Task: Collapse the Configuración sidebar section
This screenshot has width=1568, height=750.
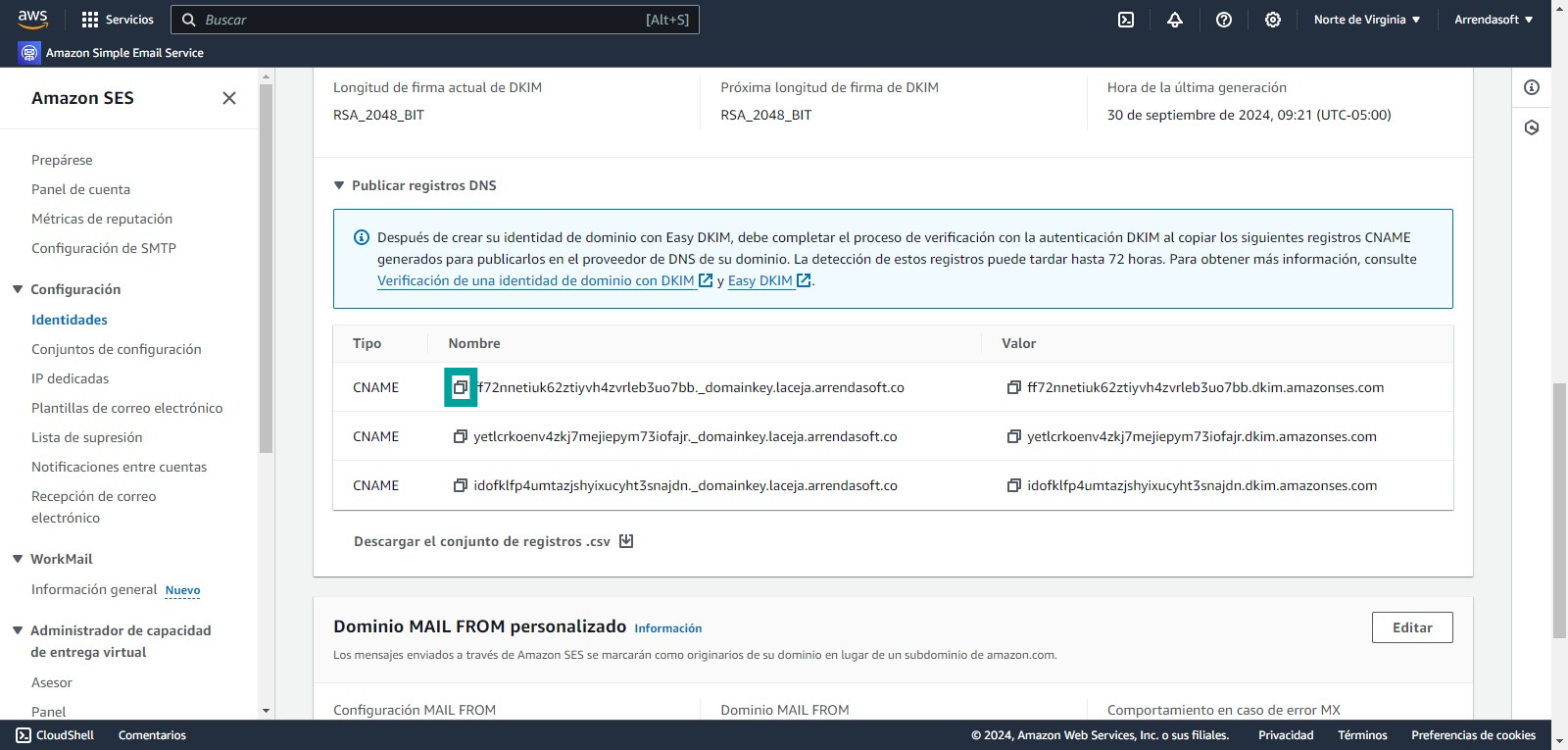Action: point(18,289)
